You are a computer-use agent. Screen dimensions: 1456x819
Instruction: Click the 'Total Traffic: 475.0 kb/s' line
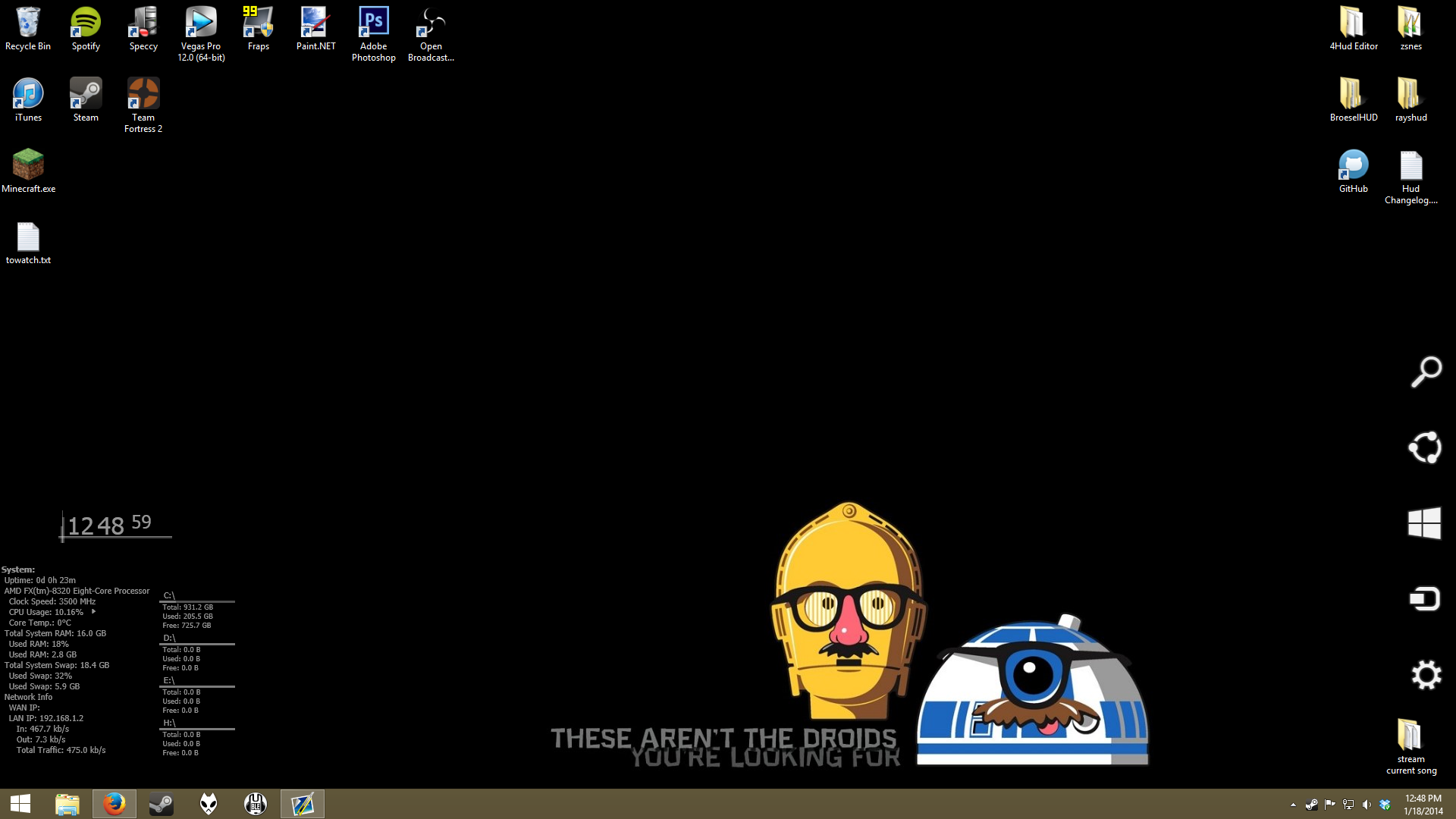[x=61, y=750]
